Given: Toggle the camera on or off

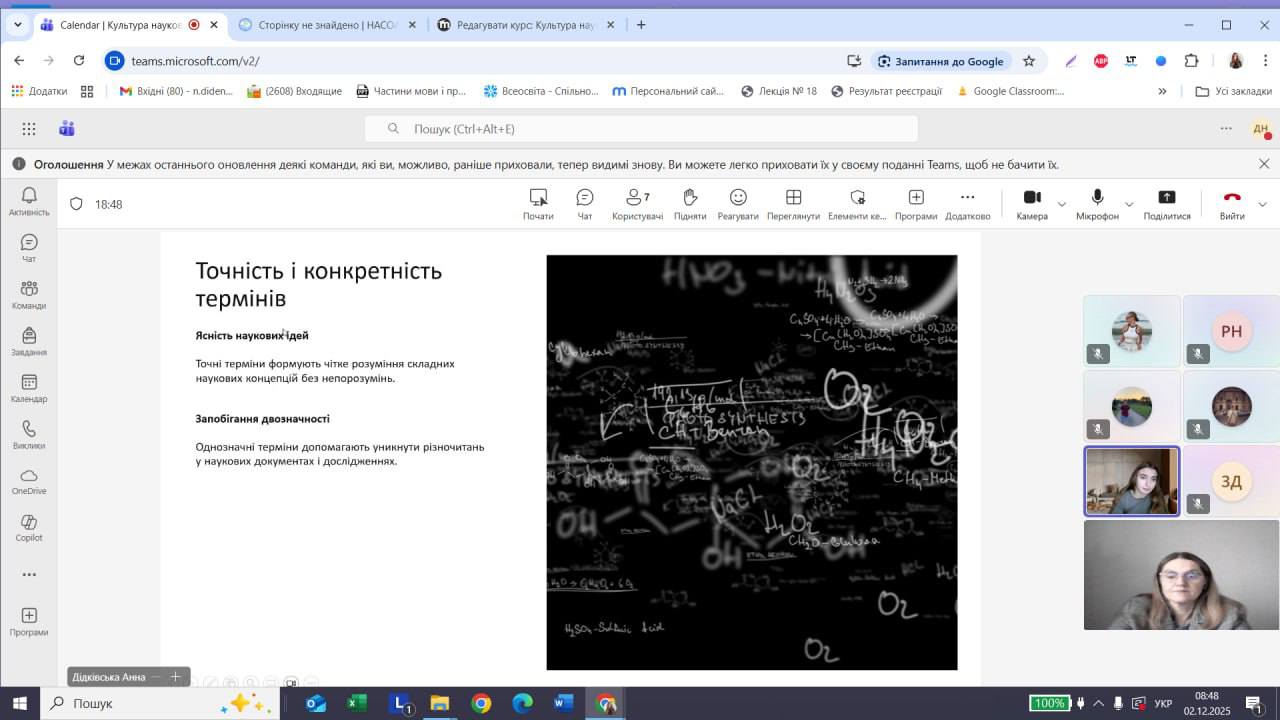Looking at the screenshot, I should pyautogui.click(x=1032, y=204).
